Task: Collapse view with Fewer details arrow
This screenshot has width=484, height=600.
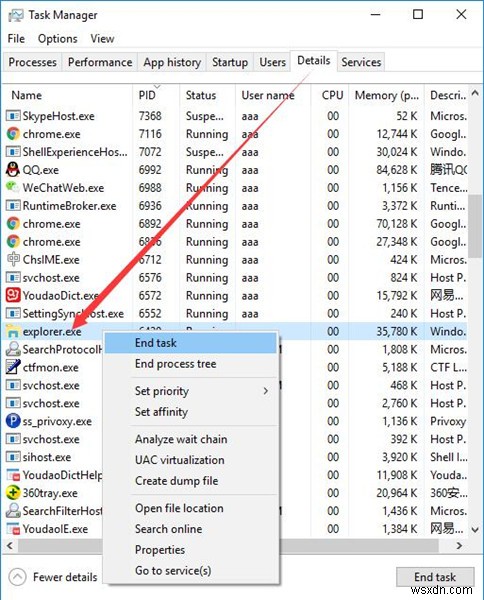Action: pyautogui.click(x=17, y=577)
